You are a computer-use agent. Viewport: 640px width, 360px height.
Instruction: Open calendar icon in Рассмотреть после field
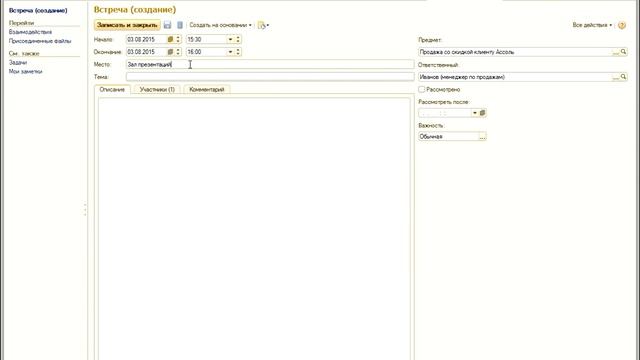pyautogui.click(x=482, y=113)
